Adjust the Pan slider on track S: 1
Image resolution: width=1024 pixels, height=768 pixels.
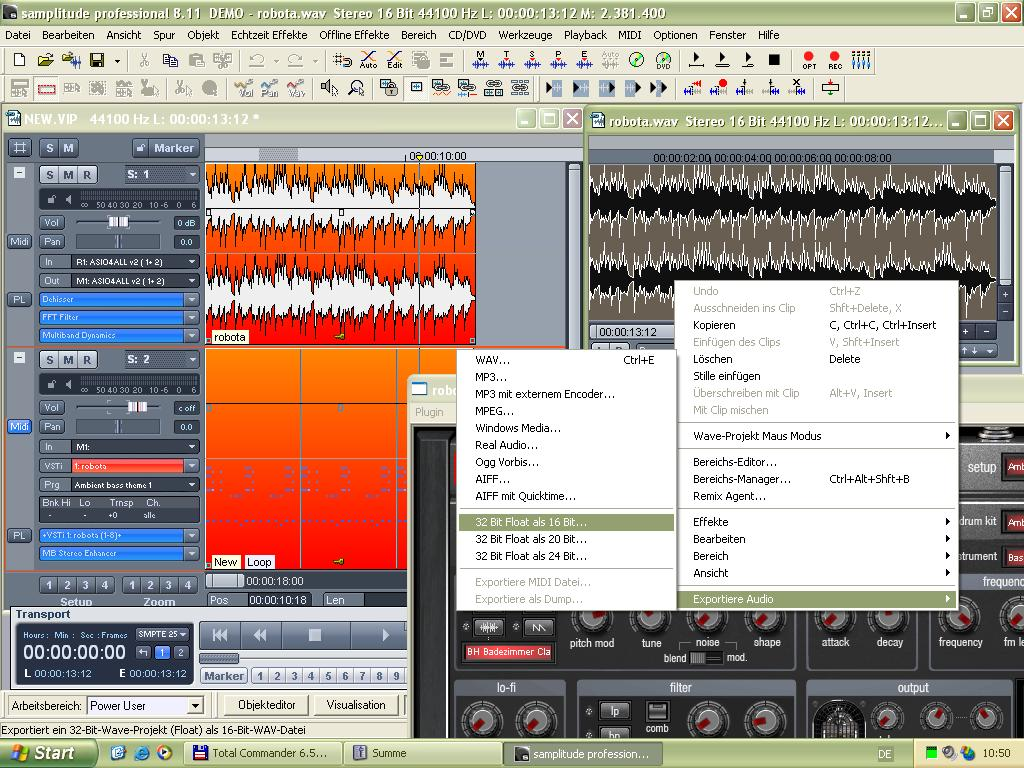[118, 242]
